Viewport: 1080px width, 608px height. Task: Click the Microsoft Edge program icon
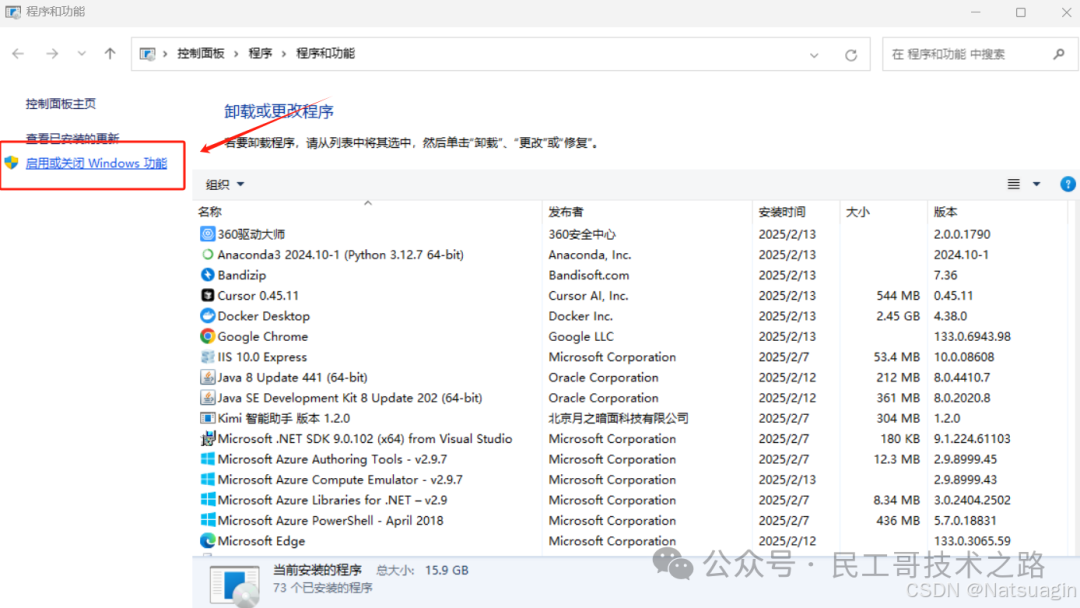point(207,541)
